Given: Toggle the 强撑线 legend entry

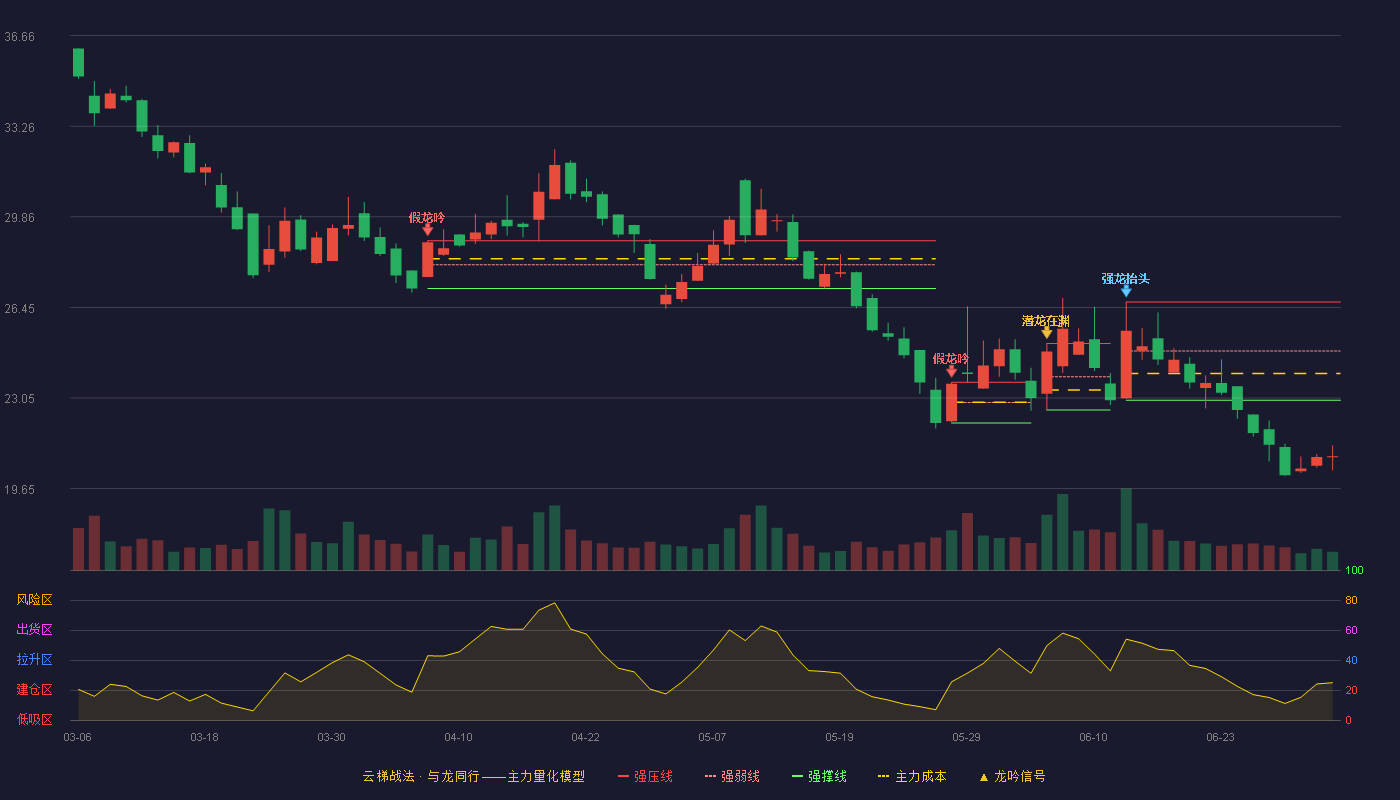Looking at the screenshot, I should click(x=819, y=777).
